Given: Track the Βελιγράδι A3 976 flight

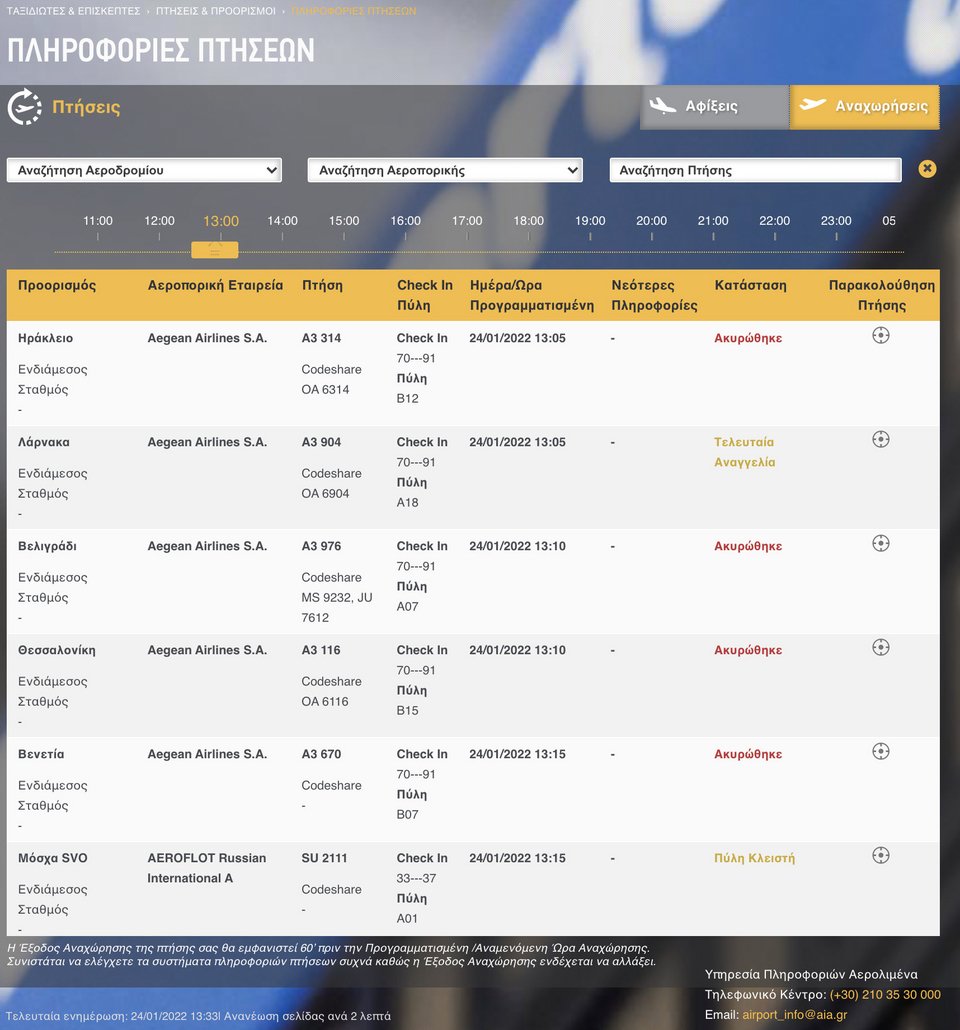Looking at the screenshot, I should click(880, 543).
